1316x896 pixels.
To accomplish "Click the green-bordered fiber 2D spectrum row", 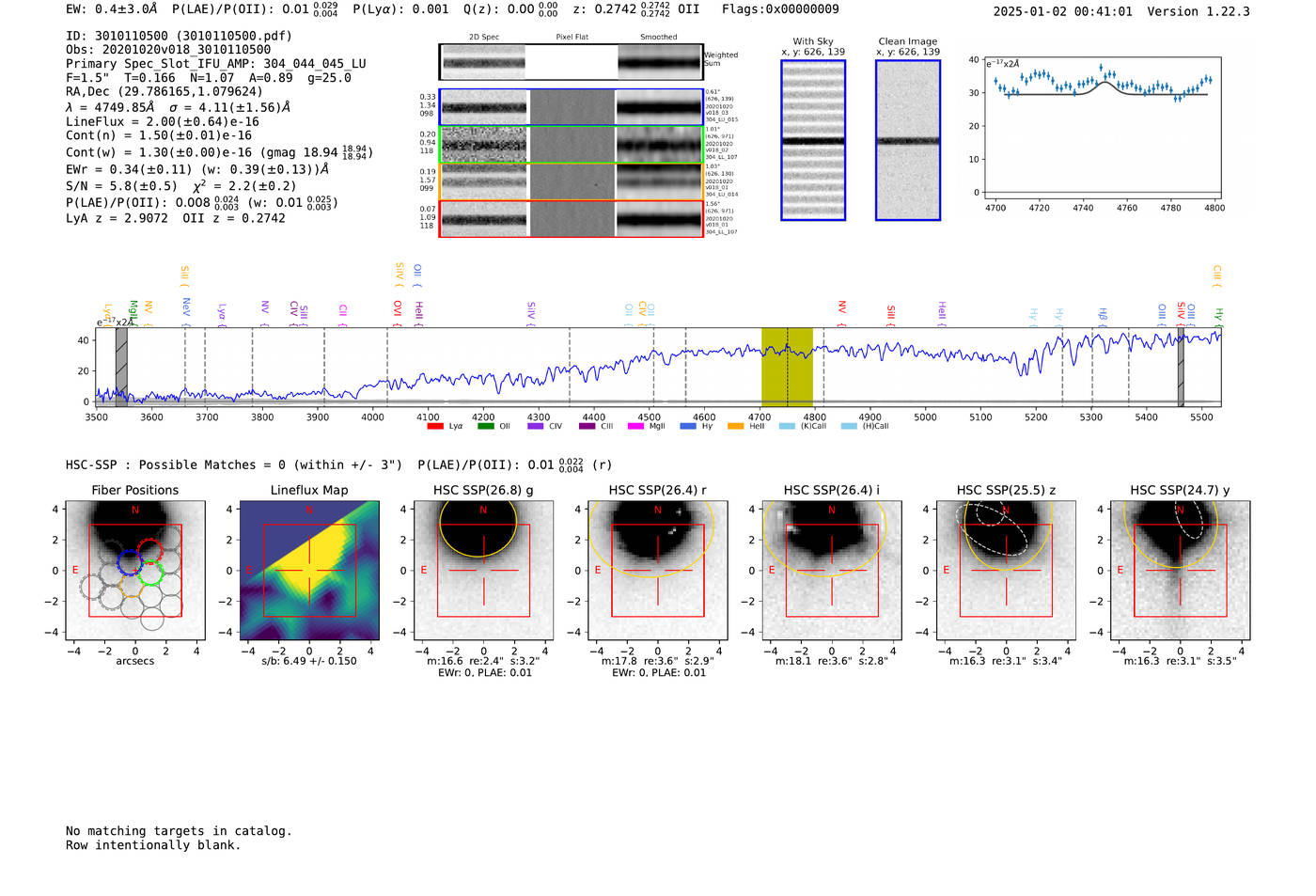I will point(572,145).
